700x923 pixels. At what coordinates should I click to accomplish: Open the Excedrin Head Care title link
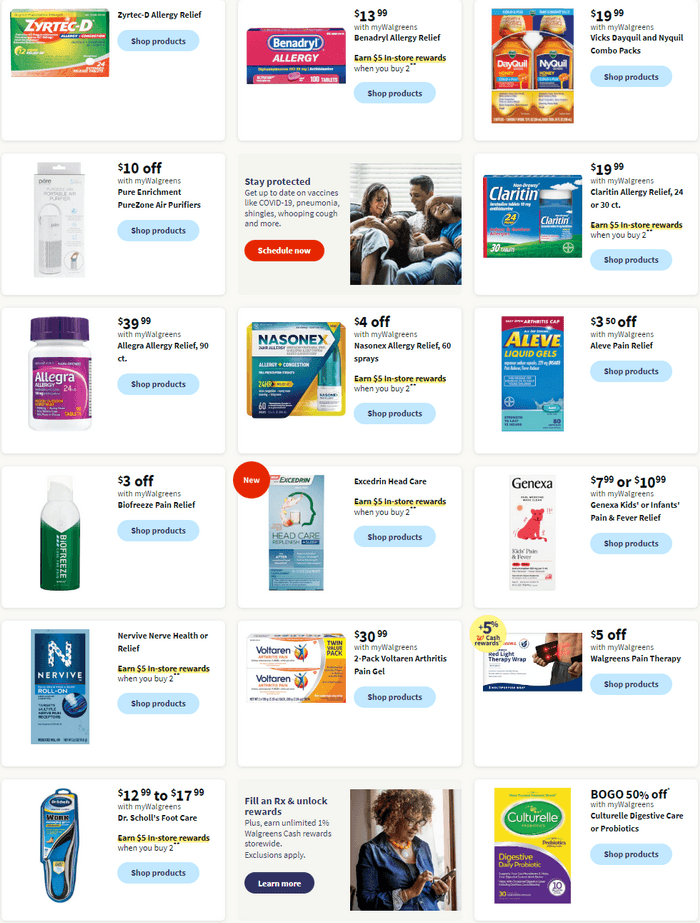(x=390, y=482)
